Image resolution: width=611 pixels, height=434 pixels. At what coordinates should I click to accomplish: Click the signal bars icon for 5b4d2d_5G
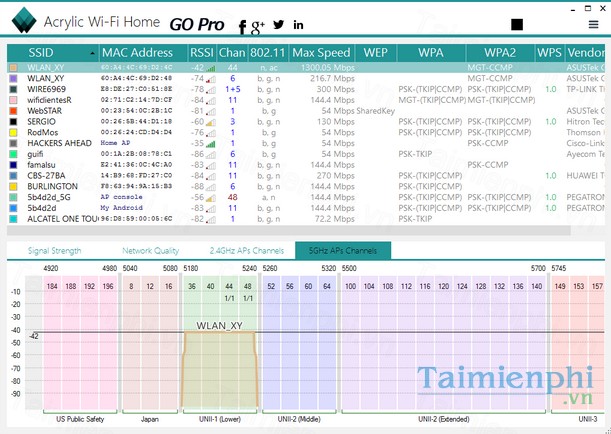(210, 198)
